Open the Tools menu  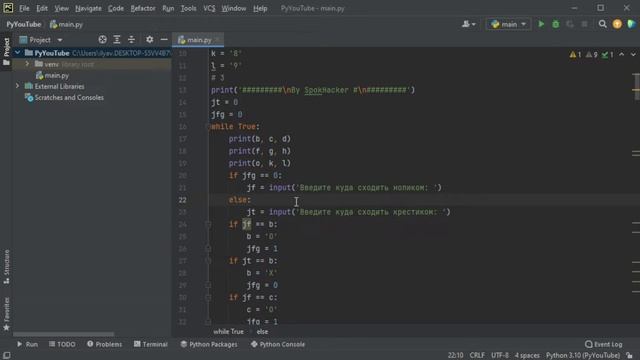(188, 8)
